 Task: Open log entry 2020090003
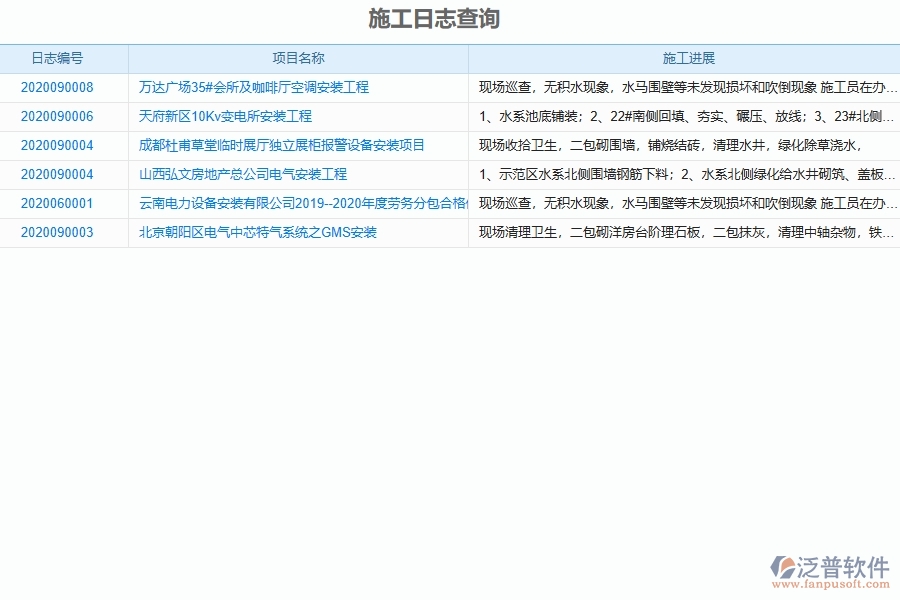55,232
